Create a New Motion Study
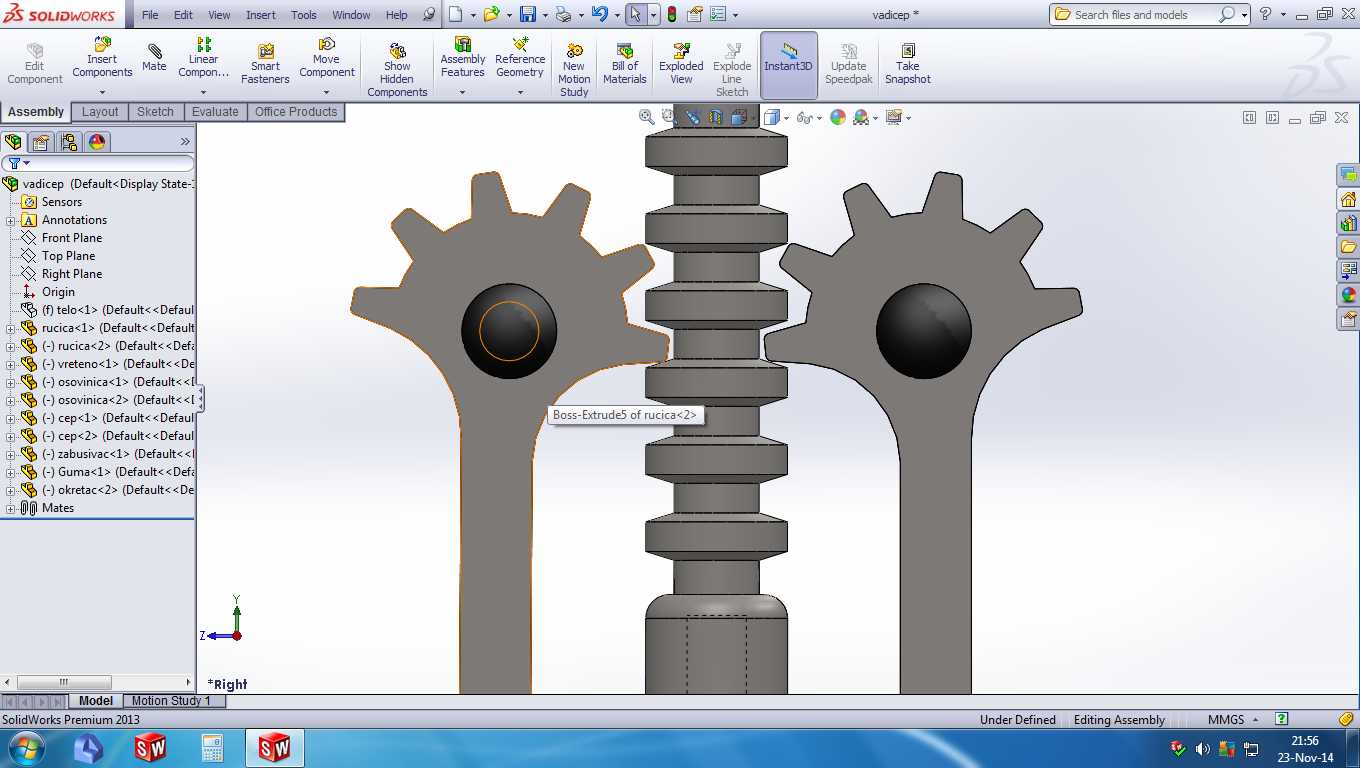This screenshot has width=1360, height=768. tap(574, 70)
